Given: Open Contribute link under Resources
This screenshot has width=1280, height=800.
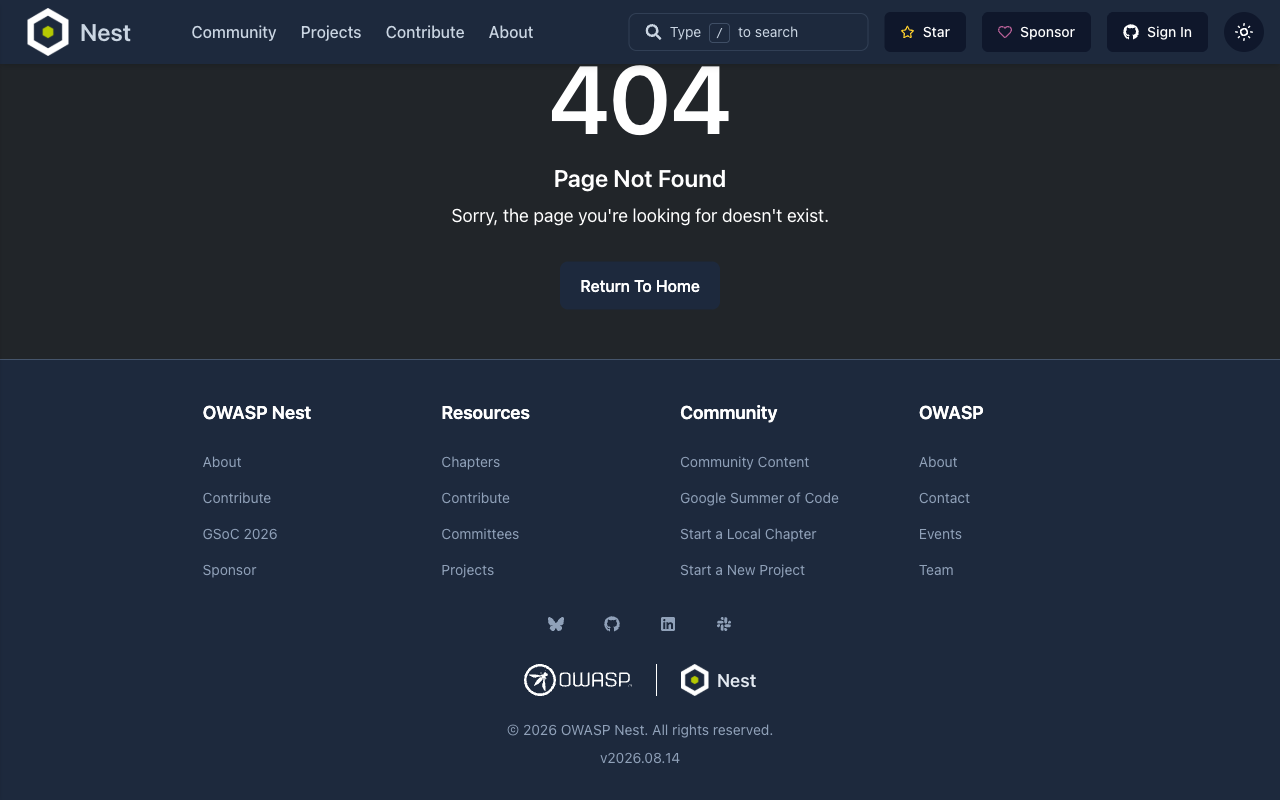Looking at the screenshot, I should tap(476, 498).
